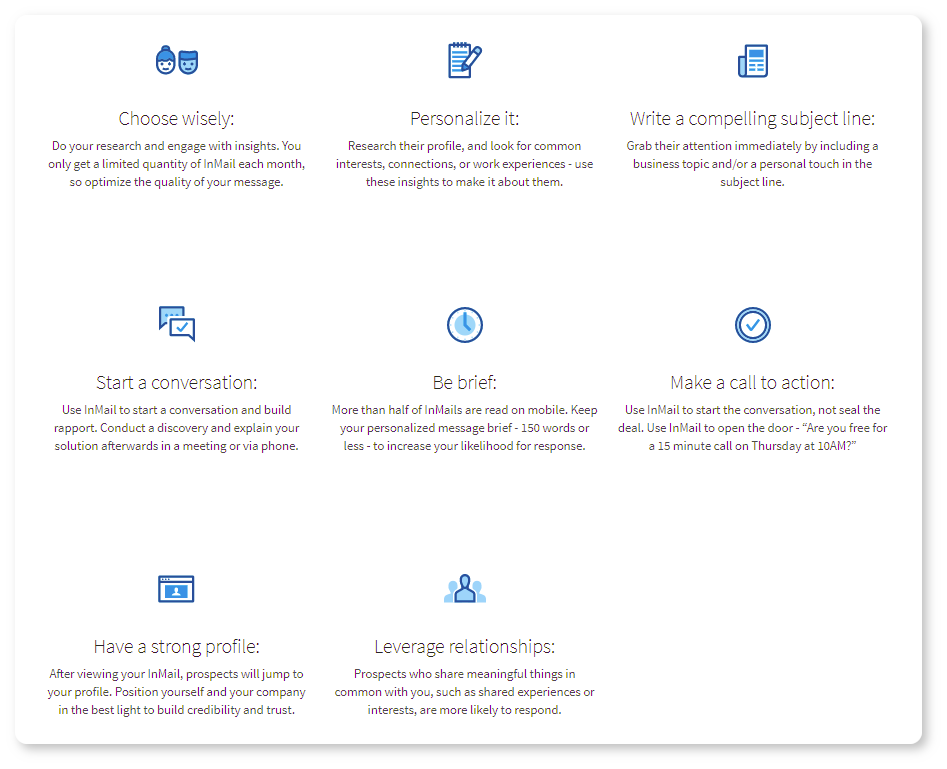Click text 'Research their profile, and look for common'
The width and height of the screenshot is (947, 769).
[x=464, y=146]
